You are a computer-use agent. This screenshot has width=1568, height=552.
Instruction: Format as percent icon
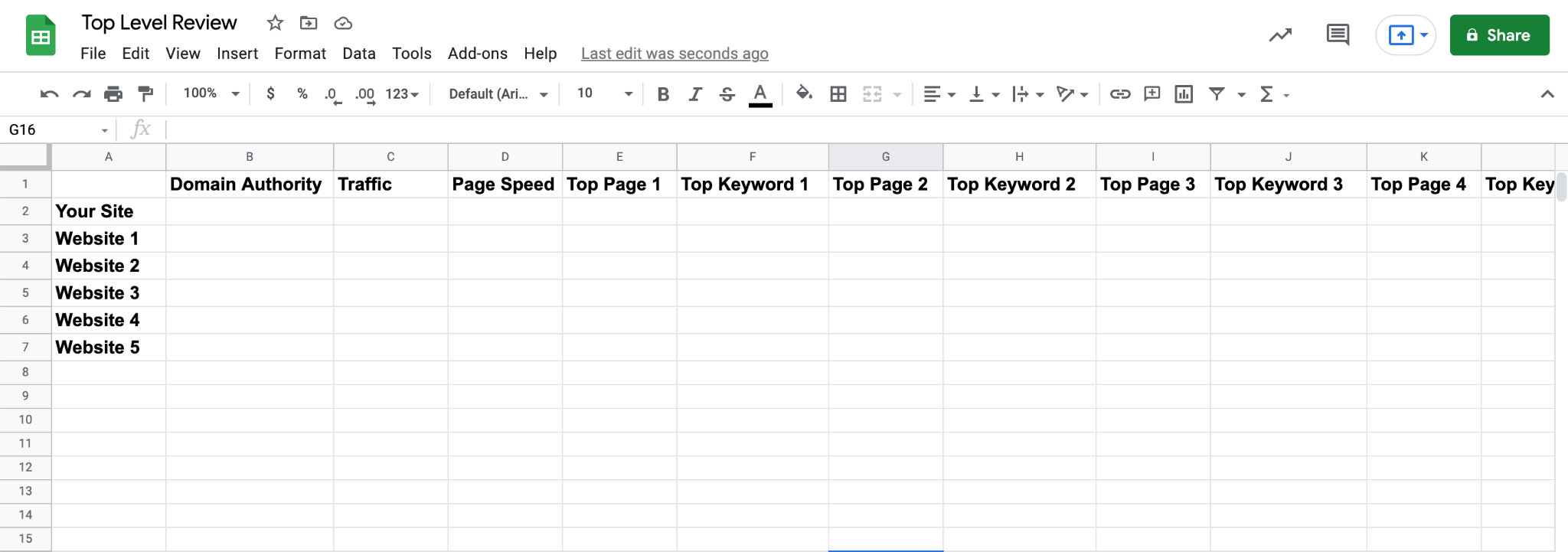coord(302,93)
